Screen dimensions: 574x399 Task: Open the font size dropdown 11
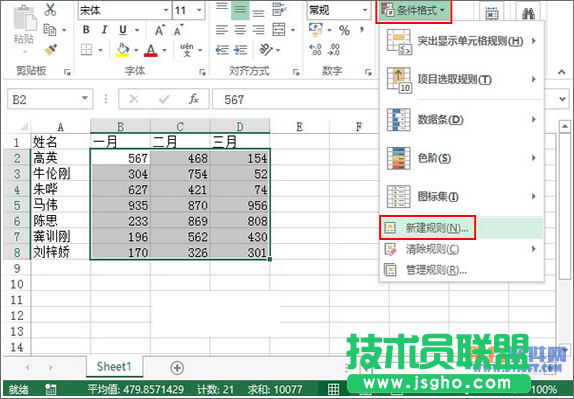click(200, 10)
